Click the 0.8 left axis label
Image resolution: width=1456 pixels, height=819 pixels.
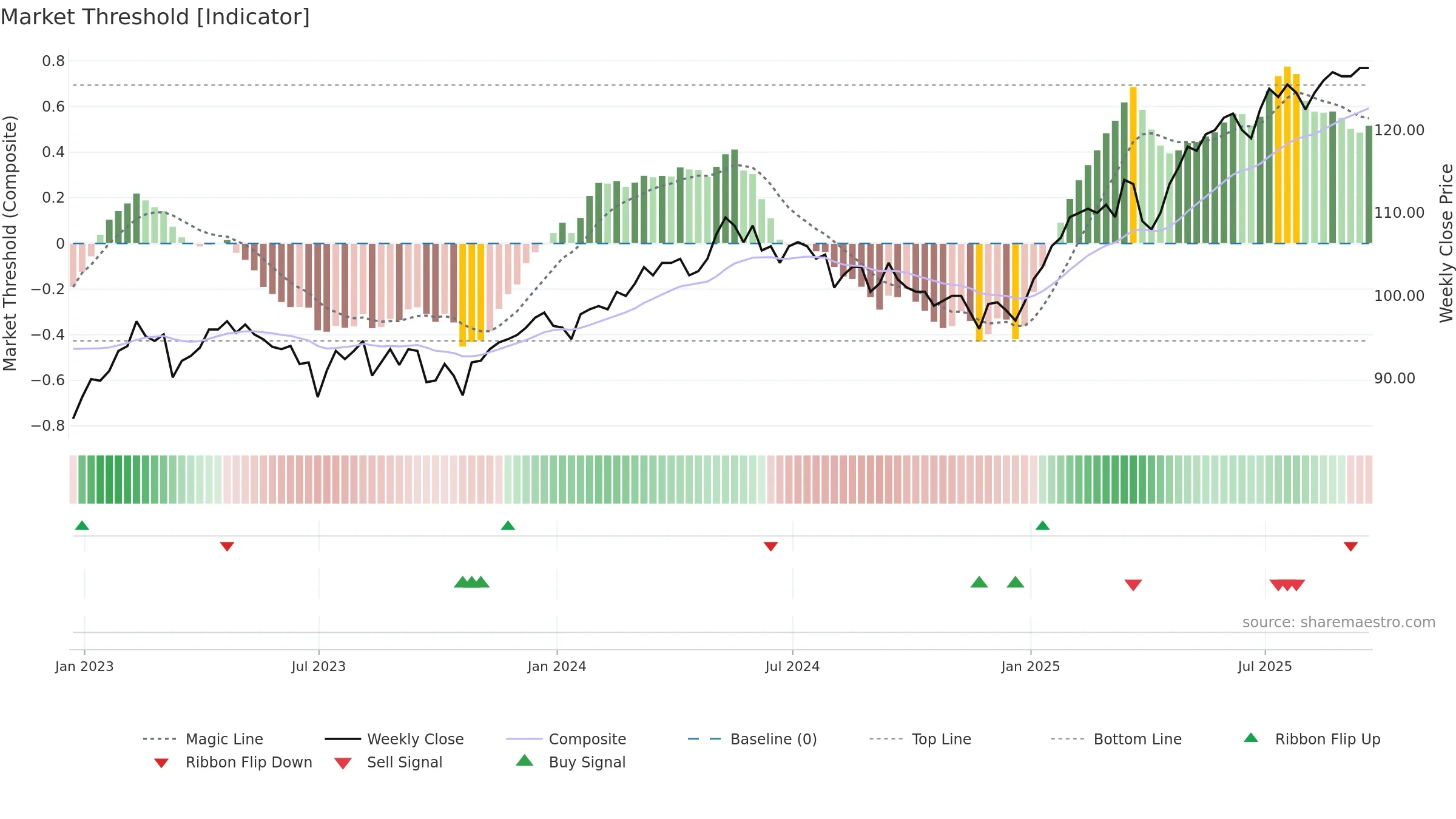tap(53, 61)
